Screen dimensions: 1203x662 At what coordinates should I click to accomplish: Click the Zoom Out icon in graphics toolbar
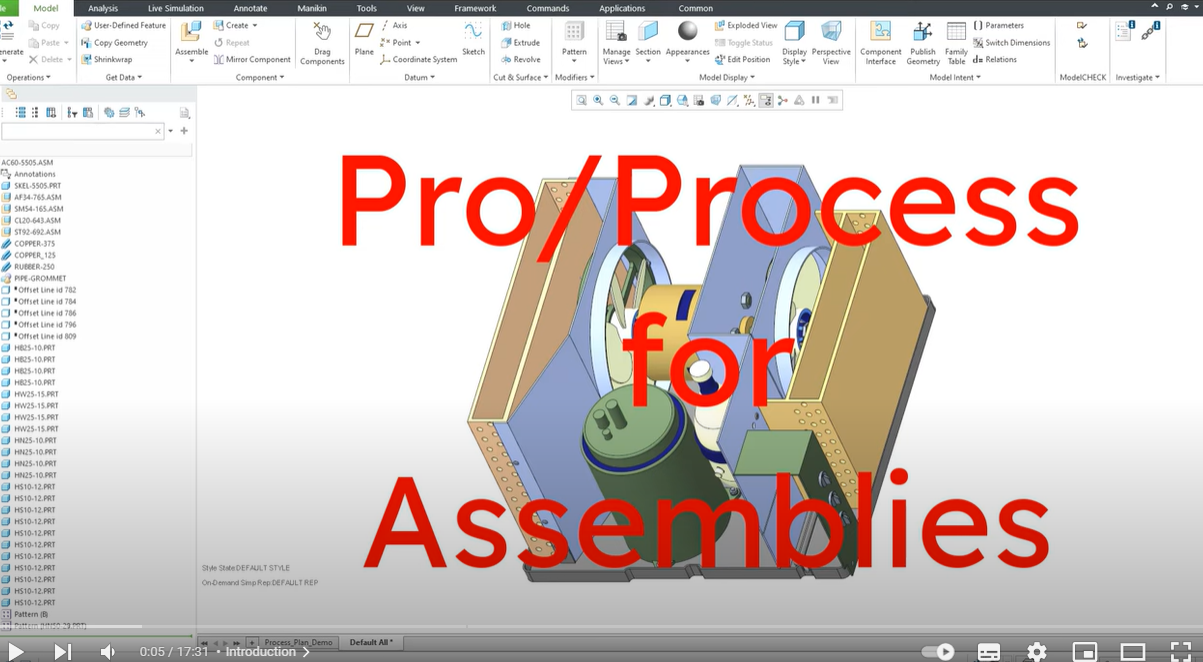point(615,100)
